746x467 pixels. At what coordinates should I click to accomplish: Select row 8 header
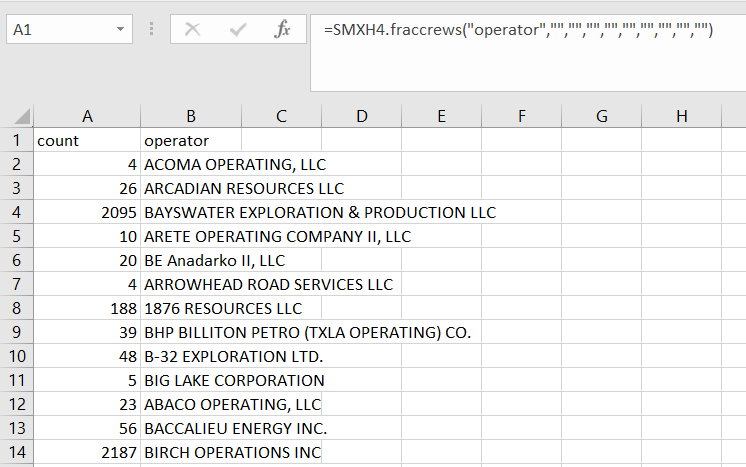[x=17, y=308]
